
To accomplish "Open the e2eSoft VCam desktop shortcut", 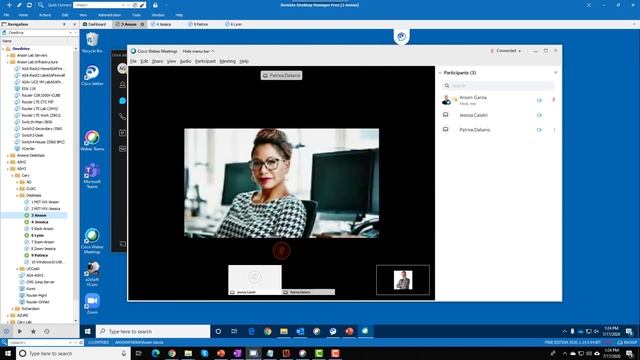I will point(92,273).
